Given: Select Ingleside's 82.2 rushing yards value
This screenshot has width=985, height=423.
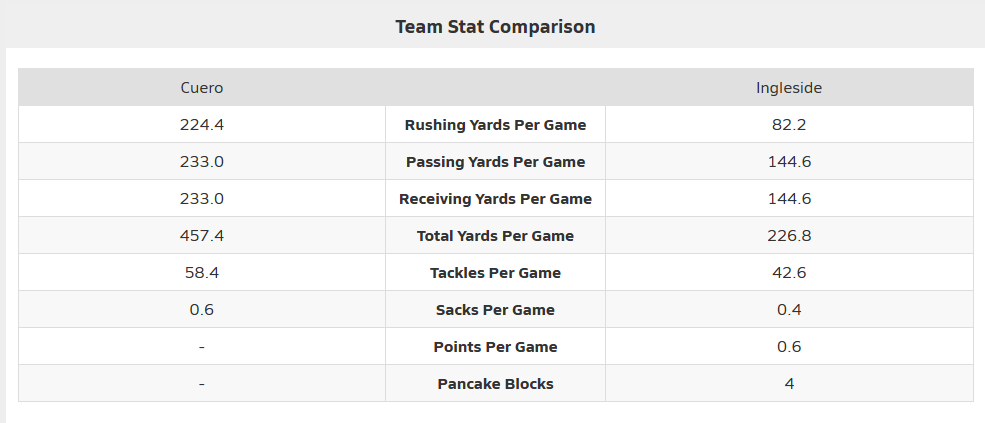Looking at the screenshot, I should (789, 125).
